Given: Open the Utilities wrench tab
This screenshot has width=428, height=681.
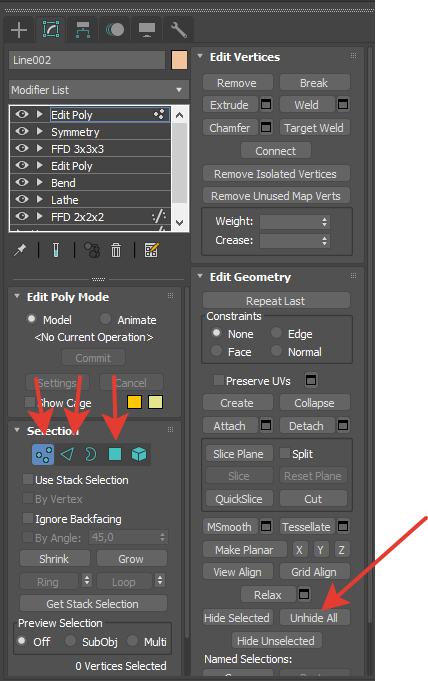Looking at the screenshot, I should [x=178, y=30].
